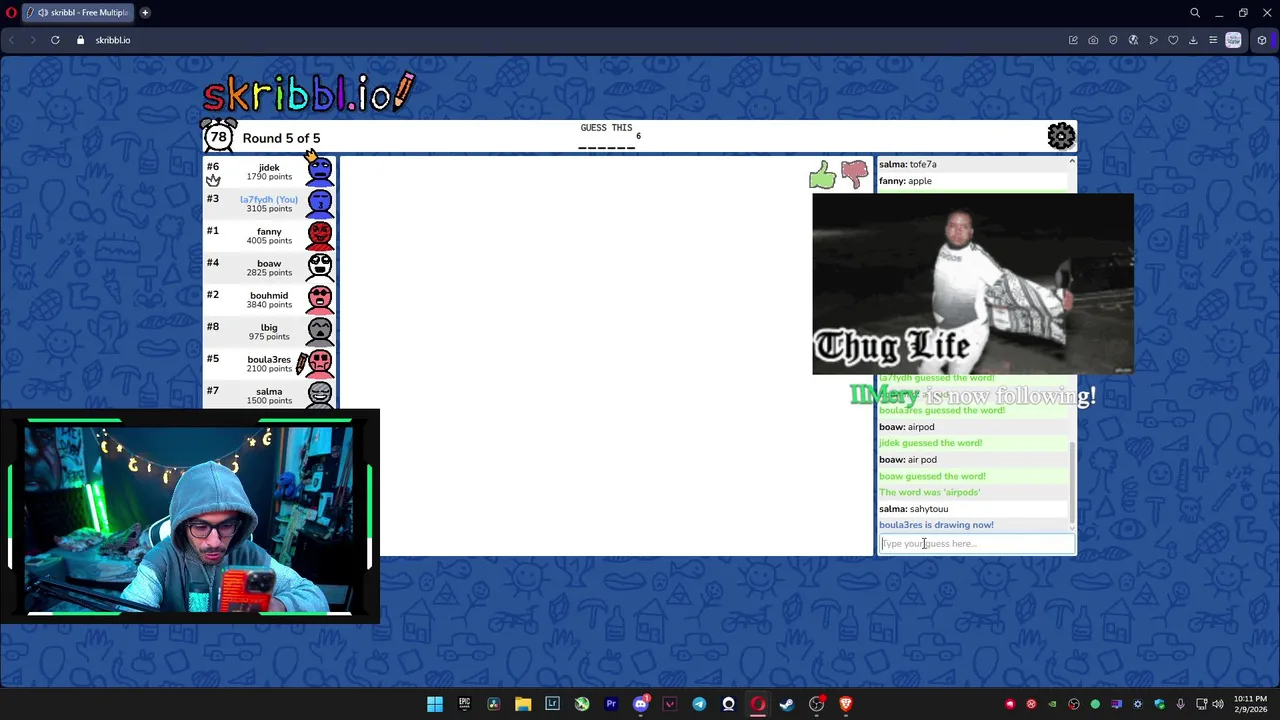This screenshot has height=720, width=1280.
Task: Select player bouhmid in the list
Action: click(x=270, y=300)
